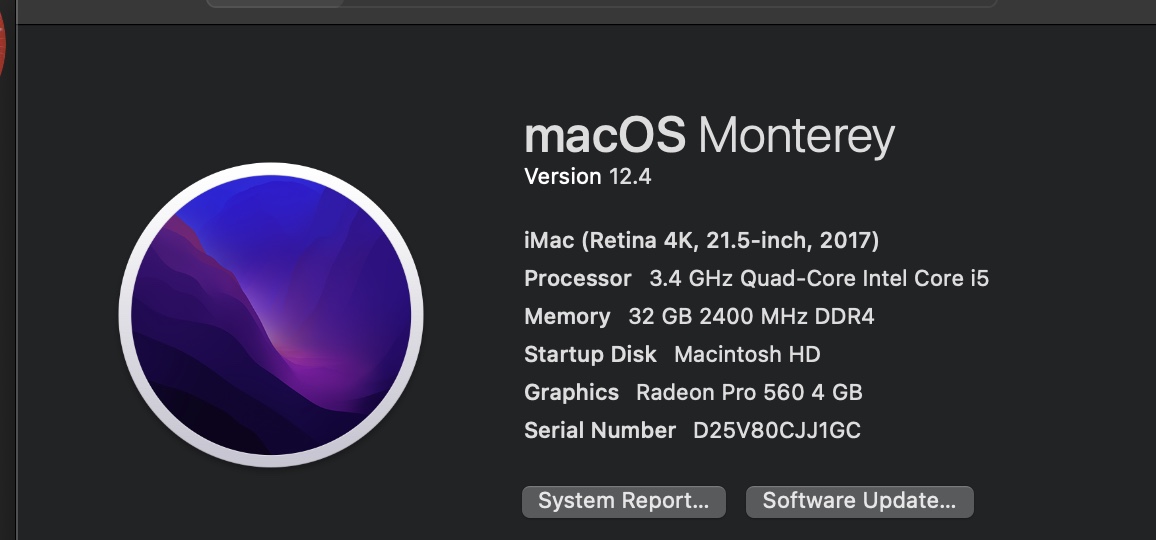1156x540 pixels.
Task: Click the Serial Number label
Action: pyautogui.click(x=600, y=431)
